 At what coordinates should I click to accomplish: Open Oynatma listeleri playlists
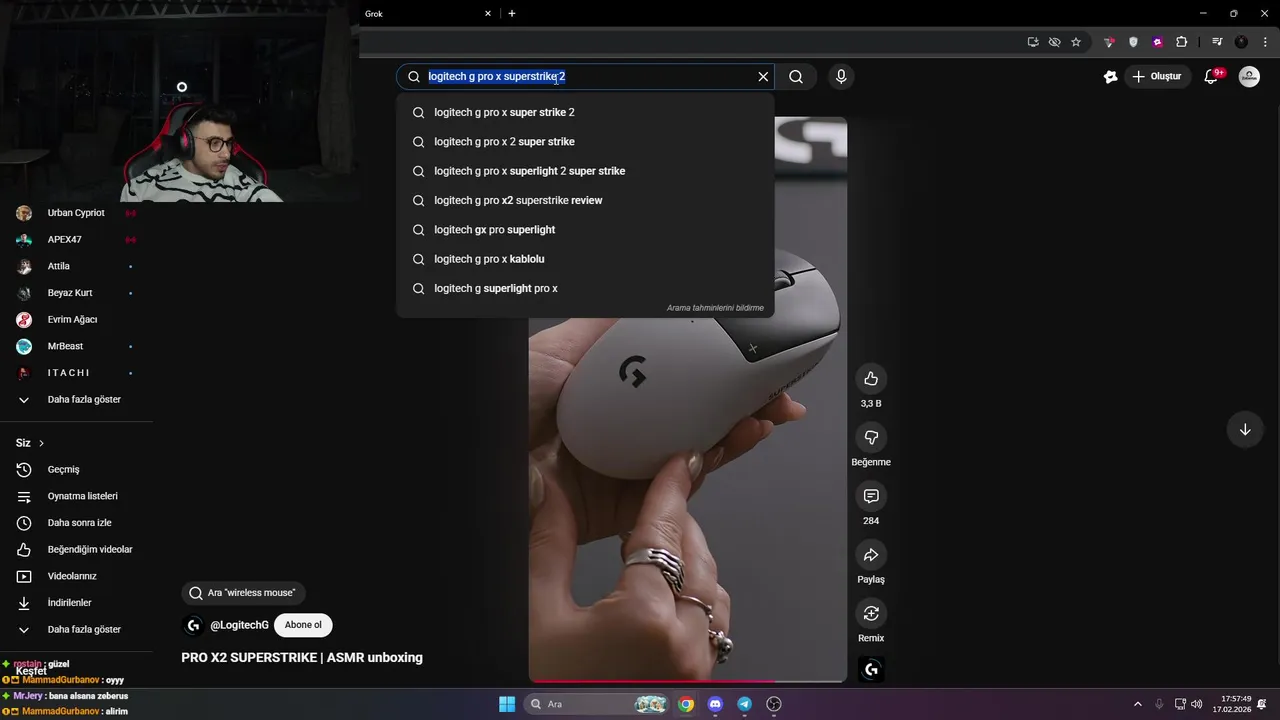[76, 496]
